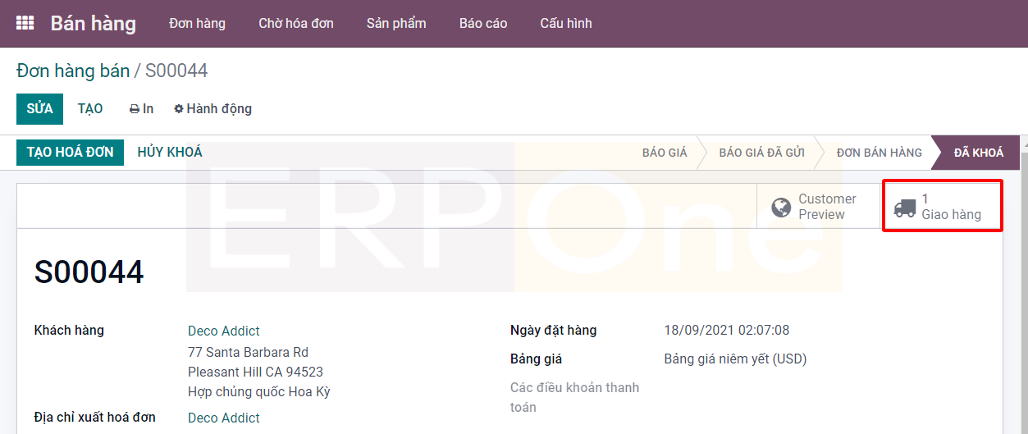Viewport: 1028px width, 434px height.
Task: Select the ĐƠN BÁN HÀNG status stage
Action: coord(879,153)
